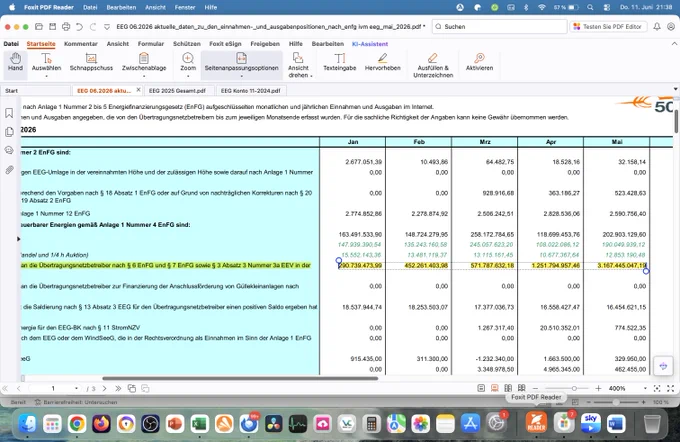The height and width of the screenshot is (442, 680).
Task: Jump to last page double arrow
Action: [x=118, y=389]
